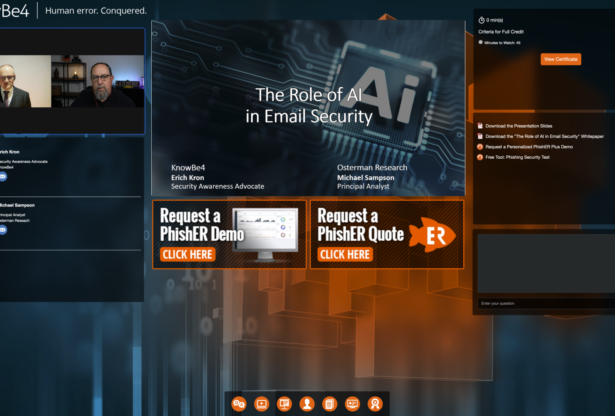Open Download the Presentation Slides link

coord(519,126)
